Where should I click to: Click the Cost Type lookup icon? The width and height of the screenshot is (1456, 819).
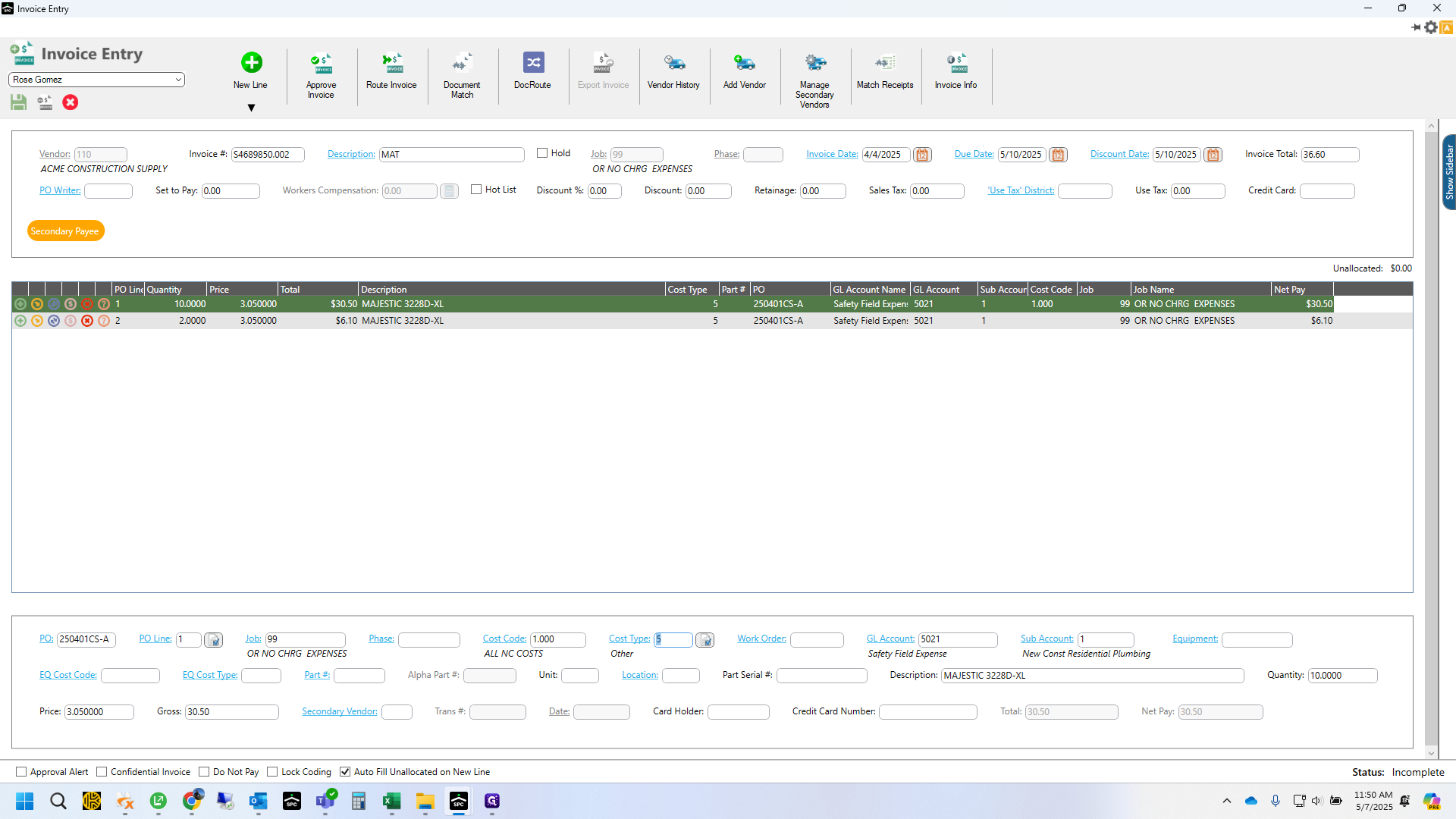(705, 640)
